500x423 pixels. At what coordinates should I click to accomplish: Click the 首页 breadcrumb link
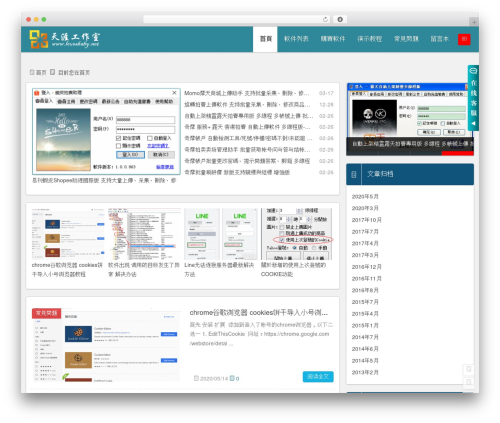tap(41, 72)
